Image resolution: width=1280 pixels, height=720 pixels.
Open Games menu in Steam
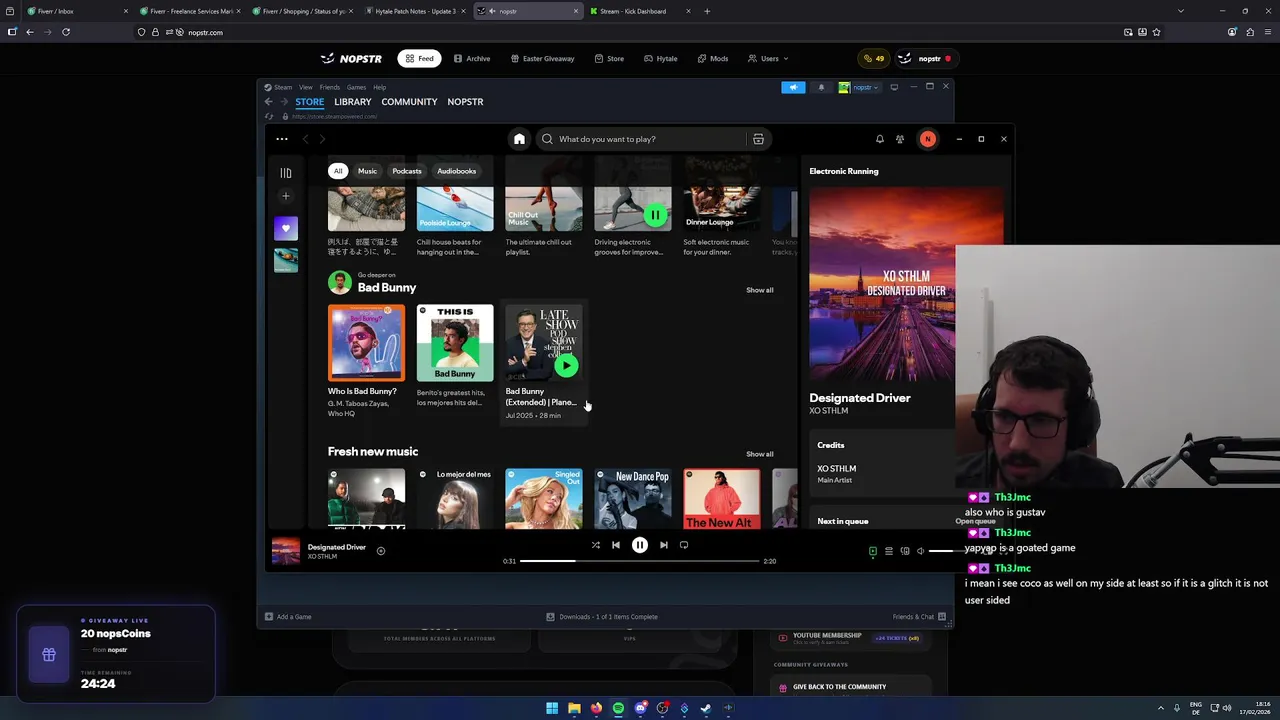click(x=356, y=87)
